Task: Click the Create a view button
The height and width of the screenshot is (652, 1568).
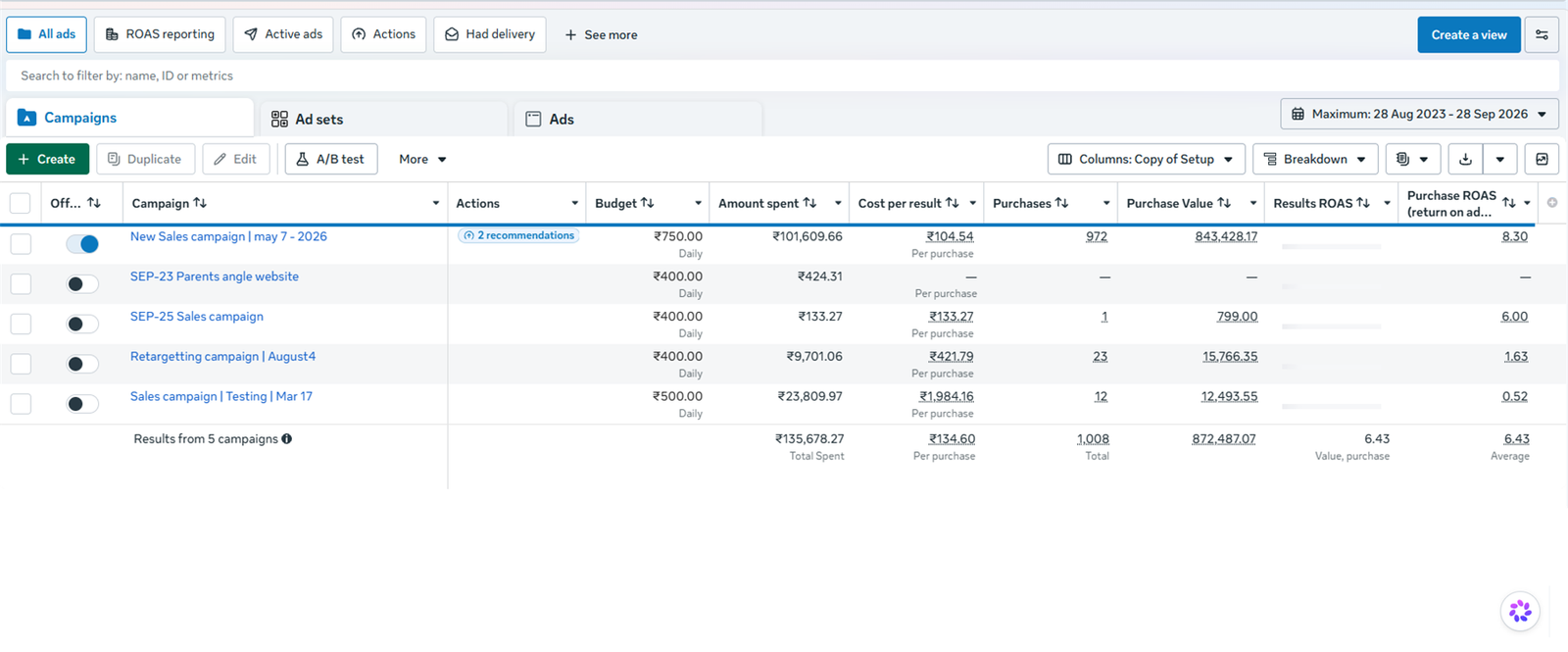Action: tap(1469, 34)
